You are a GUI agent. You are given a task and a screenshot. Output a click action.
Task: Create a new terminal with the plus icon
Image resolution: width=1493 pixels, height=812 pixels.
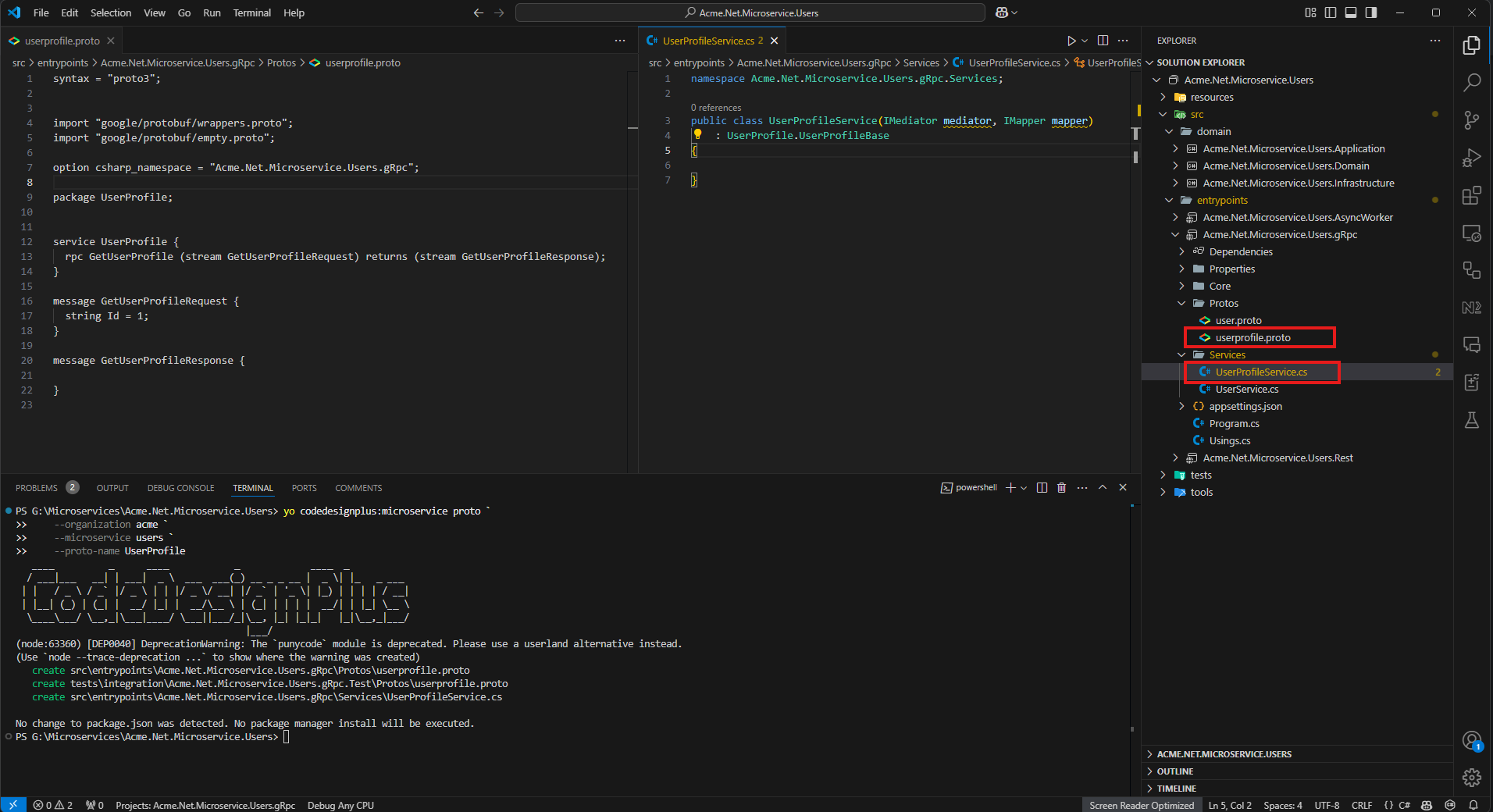pyautogui.click(x=1010, y=487)
